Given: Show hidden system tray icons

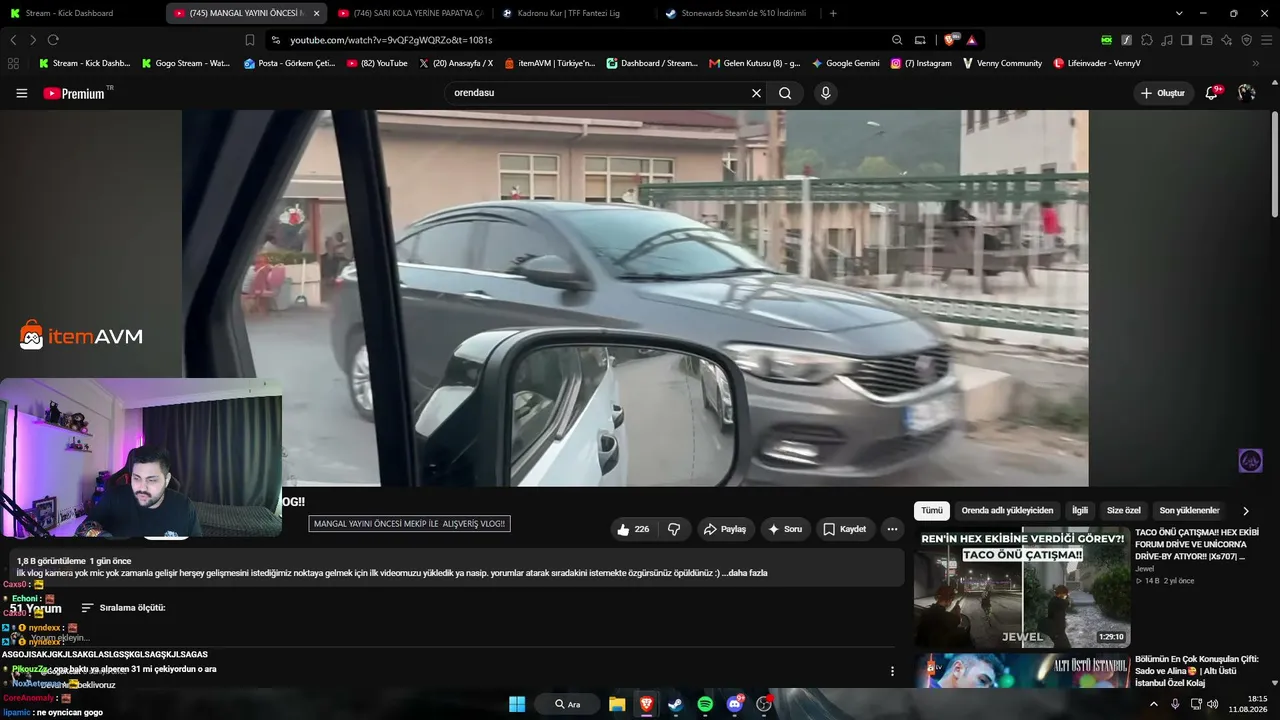Looking at the screenshot, I should (1153, 704).
